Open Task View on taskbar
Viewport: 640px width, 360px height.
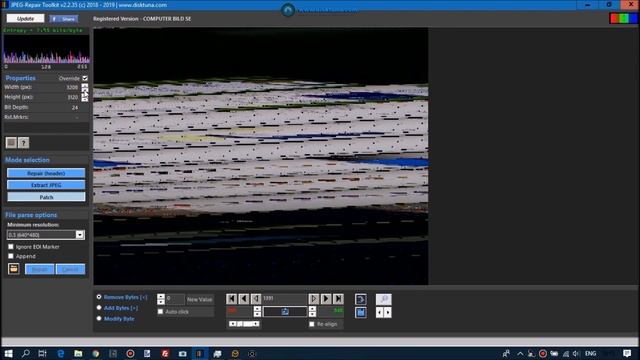[x=42, y=353]
